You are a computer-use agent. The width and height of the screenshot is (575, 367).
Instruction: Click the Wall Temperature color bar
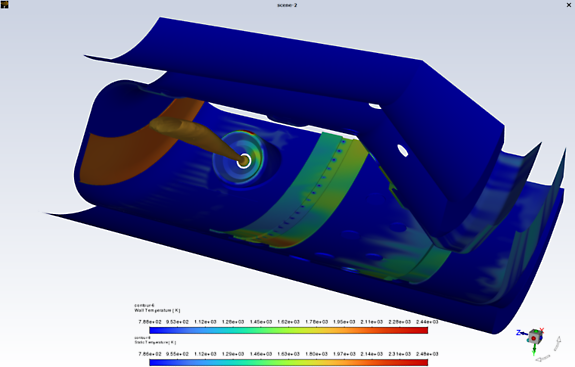pyautogui.click(x=289, y=330)
